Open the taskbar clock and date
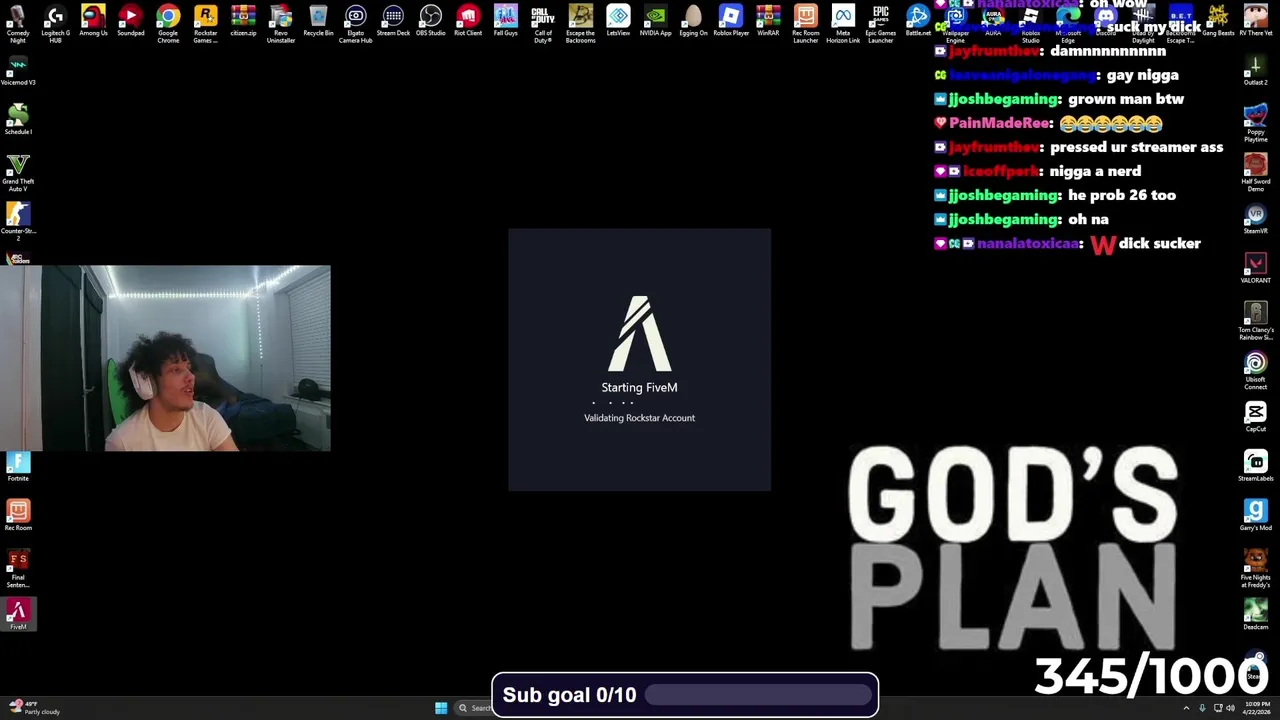The image size is (1280, 720). [x=1257, y=708]
